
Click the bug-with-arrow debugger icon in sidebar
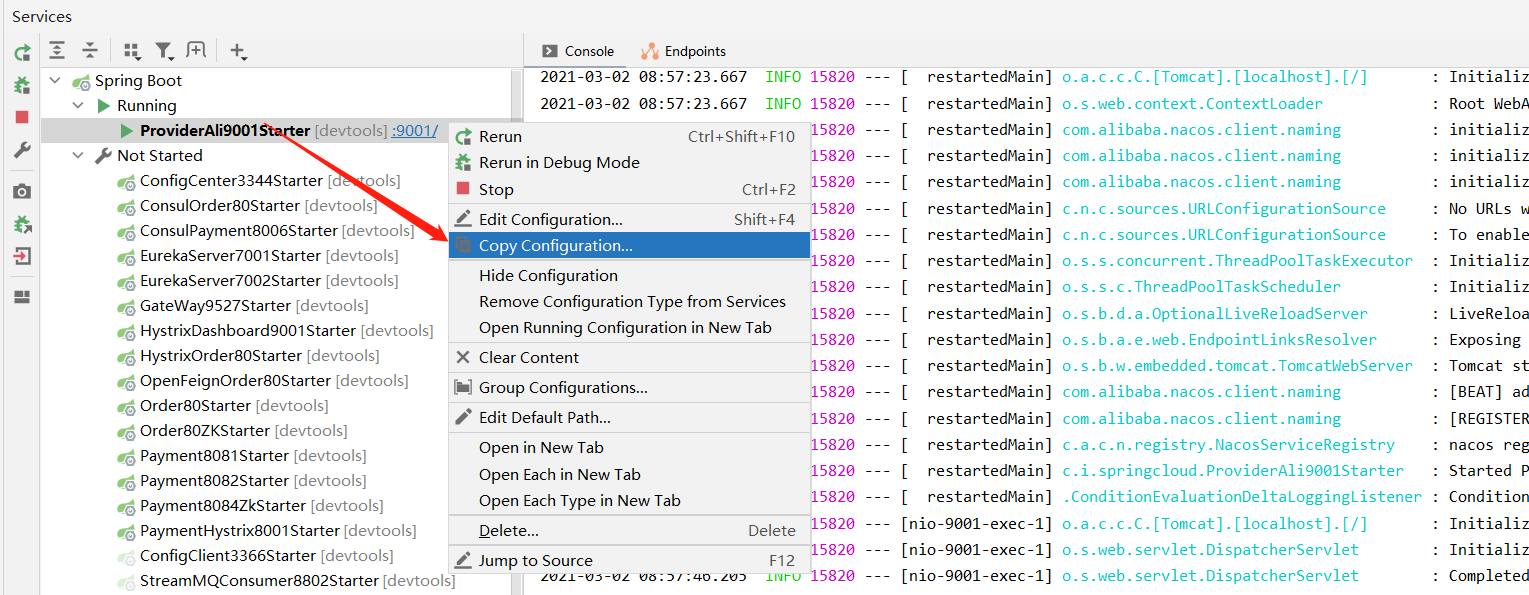[22, 224]
